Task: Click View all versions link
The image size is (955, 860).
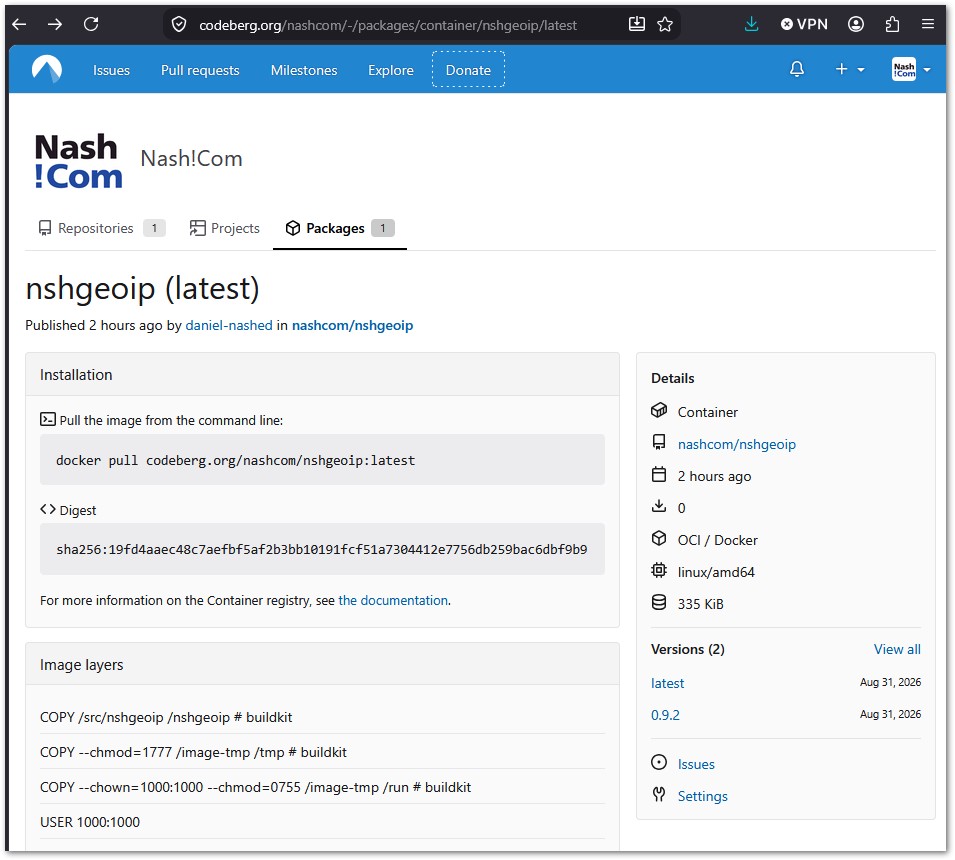Action: click(x=897, y=649)
